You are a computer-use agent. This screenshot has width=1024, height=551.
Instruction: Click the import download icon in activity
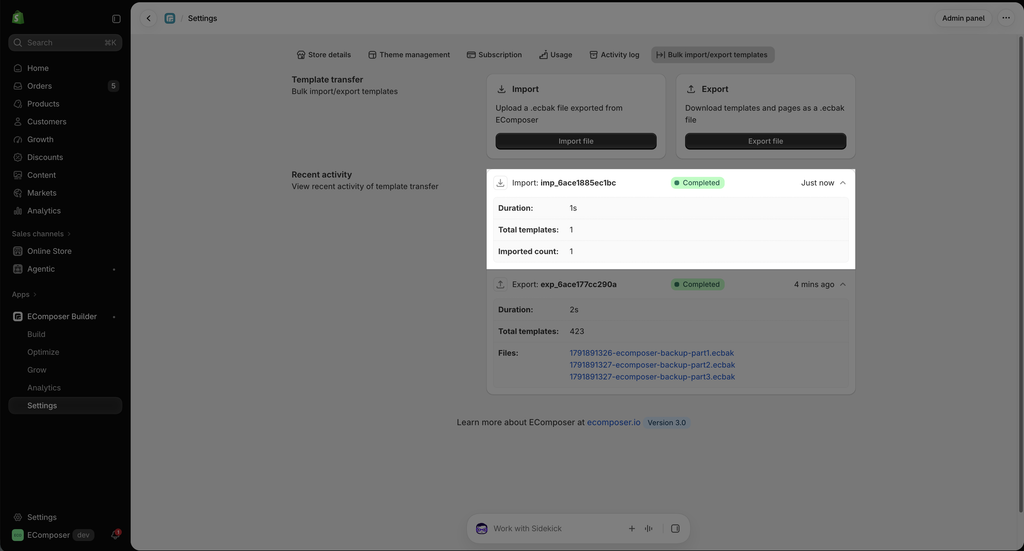coord(500,183)
